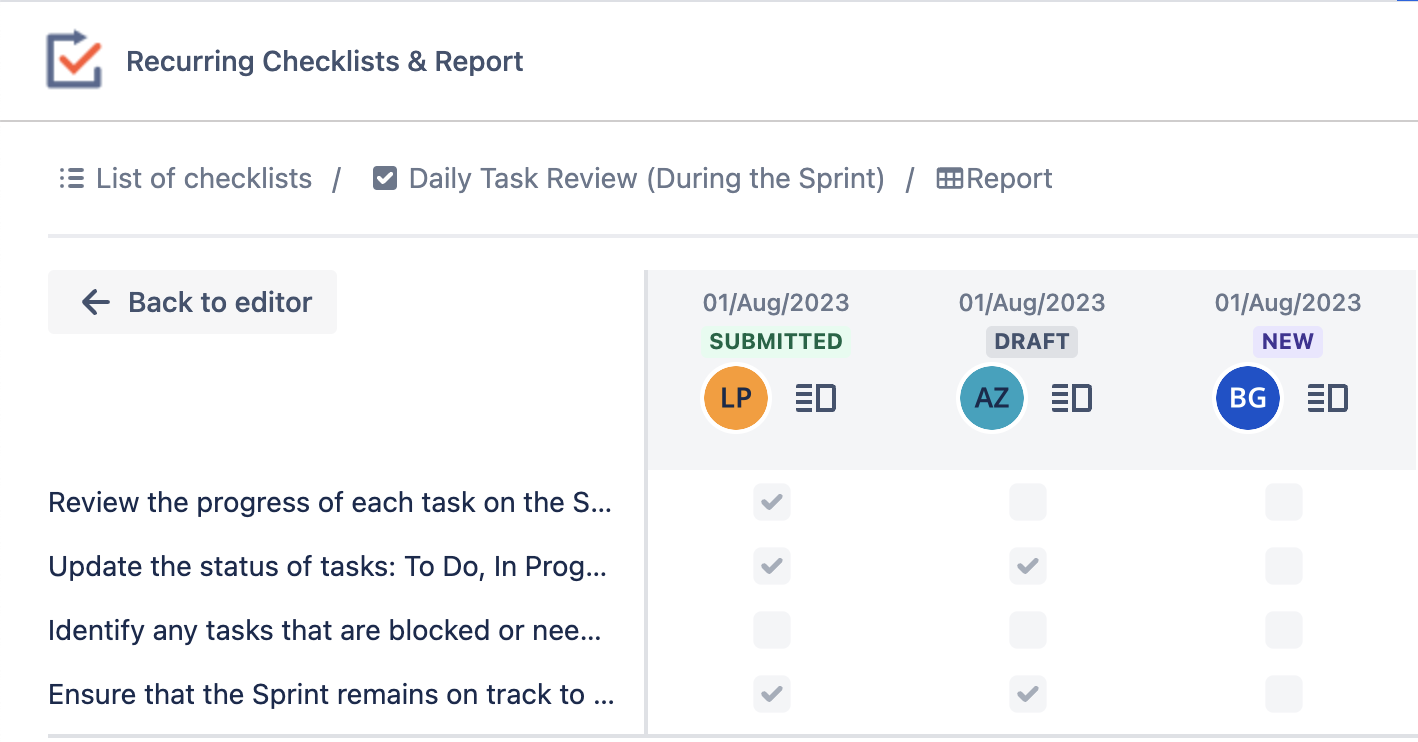Toggle LP's Identify blocked tasks checkbox

(771, 630)
